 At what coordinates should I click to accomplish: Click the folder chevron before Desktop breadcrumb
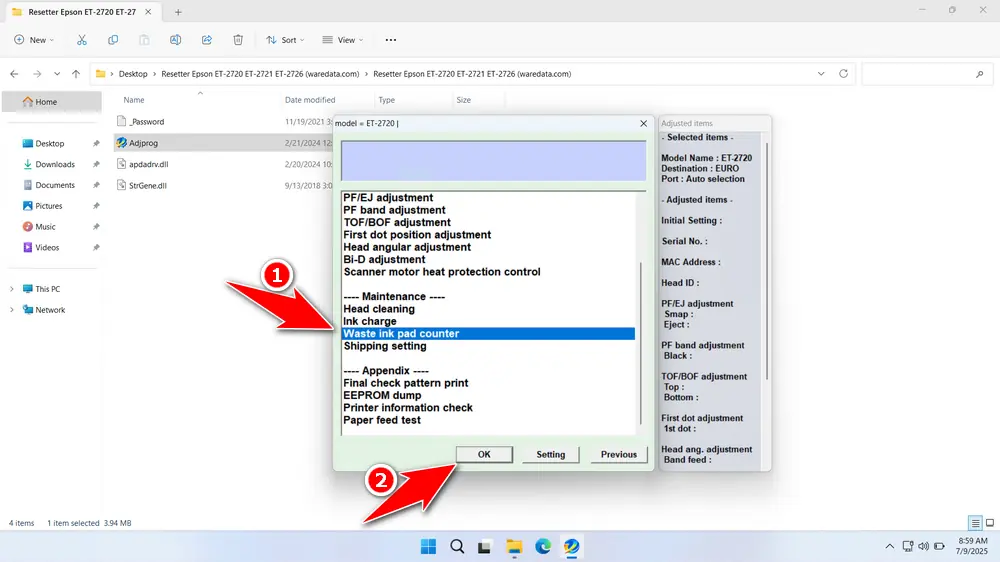click(x=112, y=74)
